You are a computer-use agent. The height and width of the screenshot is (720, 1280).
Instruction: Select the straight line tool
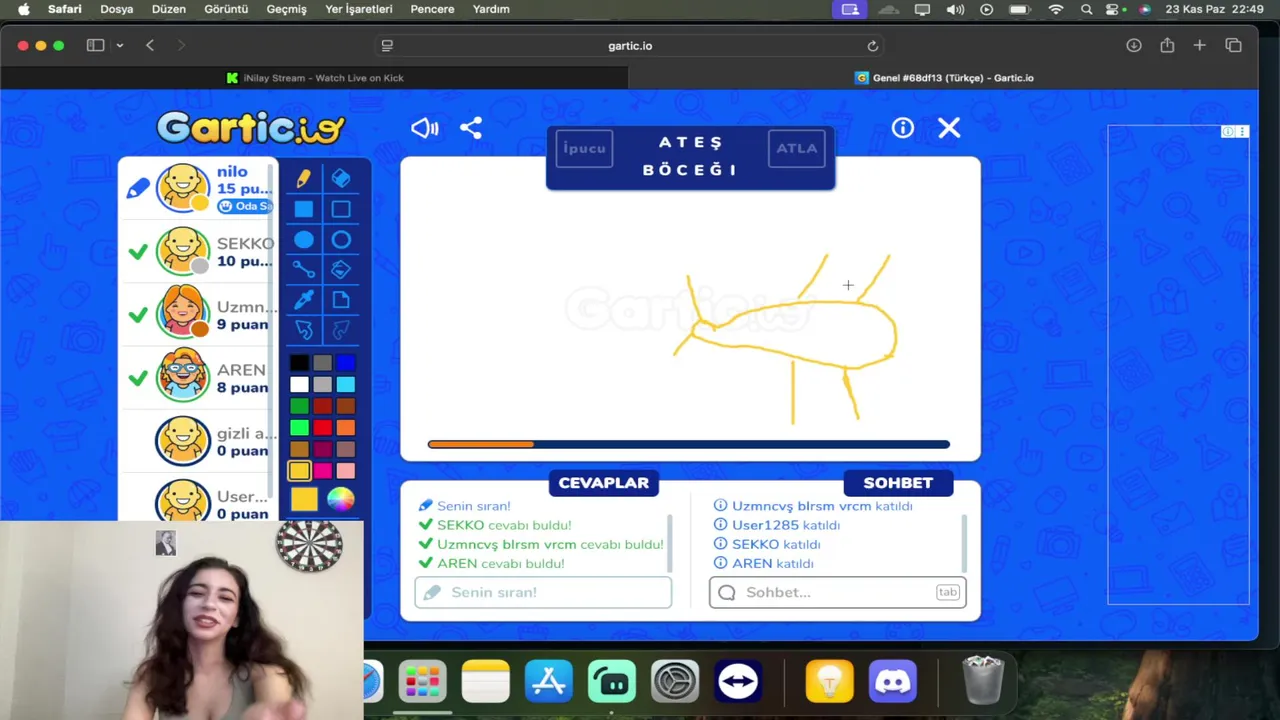303,270
